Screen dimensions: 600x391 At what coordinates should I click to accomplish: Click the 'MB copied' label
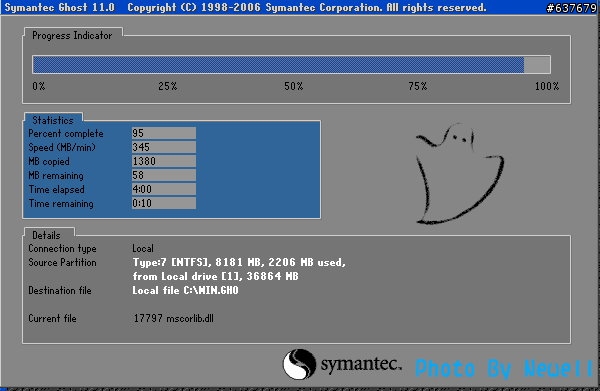(49, 161)
